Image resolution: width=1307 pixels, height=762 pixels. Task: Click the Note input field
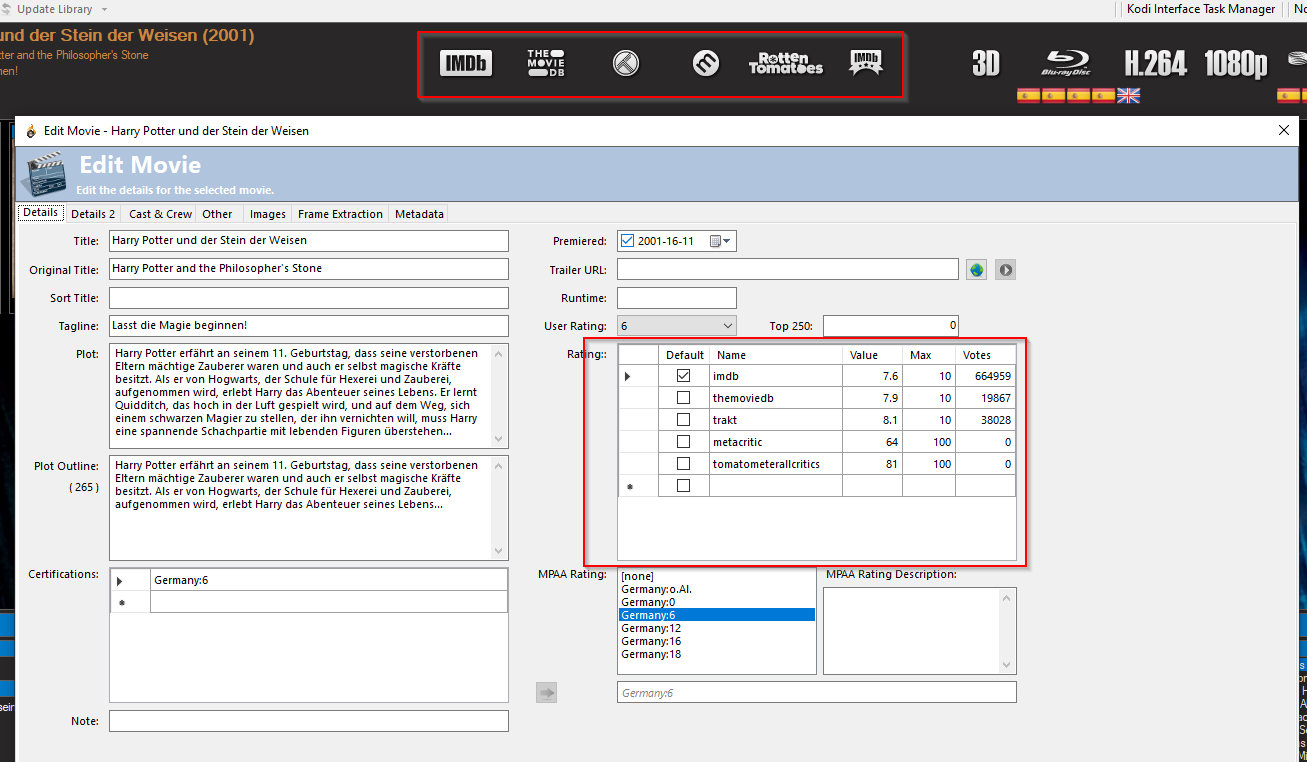coord(309,721)
